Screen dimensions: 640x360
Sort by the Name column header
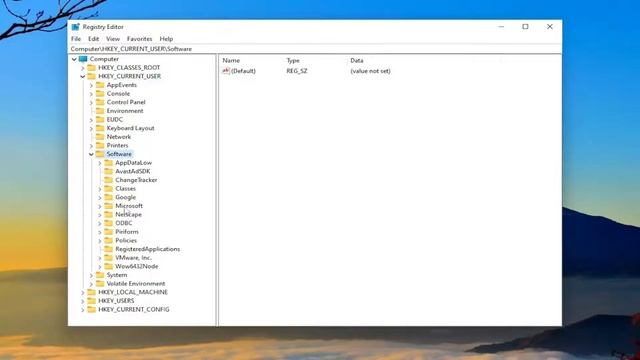click(231, 60)
